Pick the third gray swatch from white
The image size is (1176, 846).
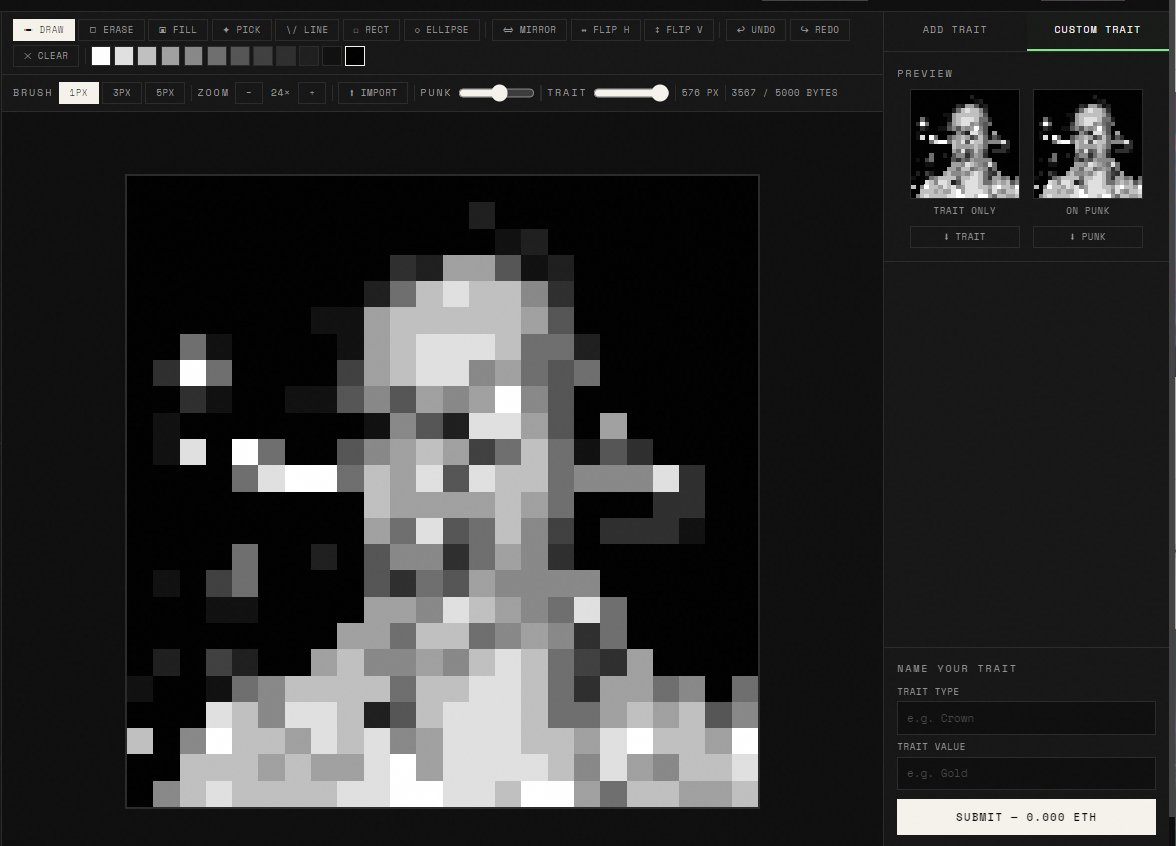point(147,56)
